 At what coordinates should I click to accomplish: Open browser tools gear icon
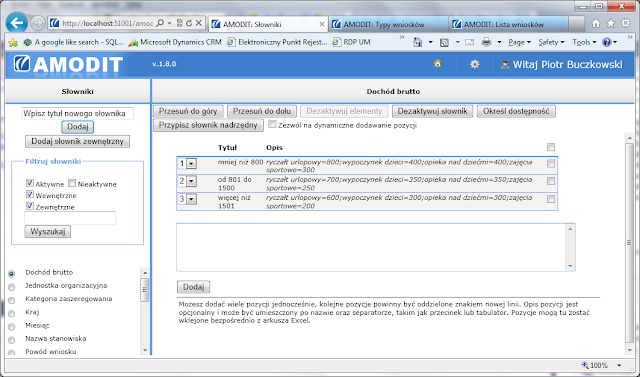tap(625, 23)
